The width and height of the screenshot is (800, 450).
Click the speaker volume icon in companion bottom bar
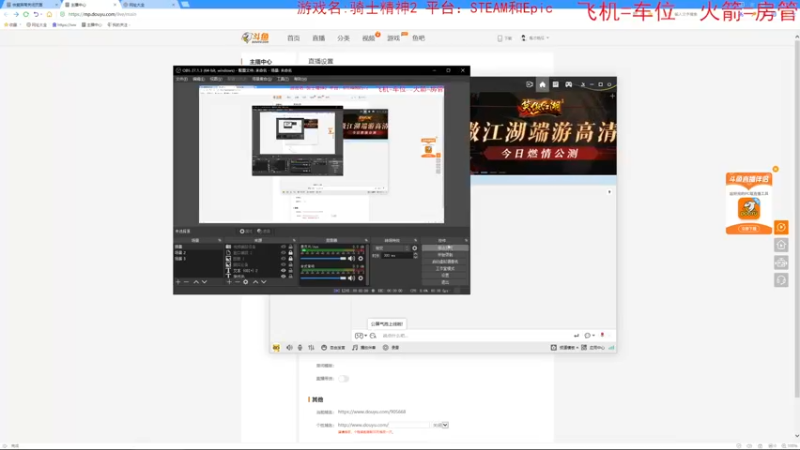point(289,347)
